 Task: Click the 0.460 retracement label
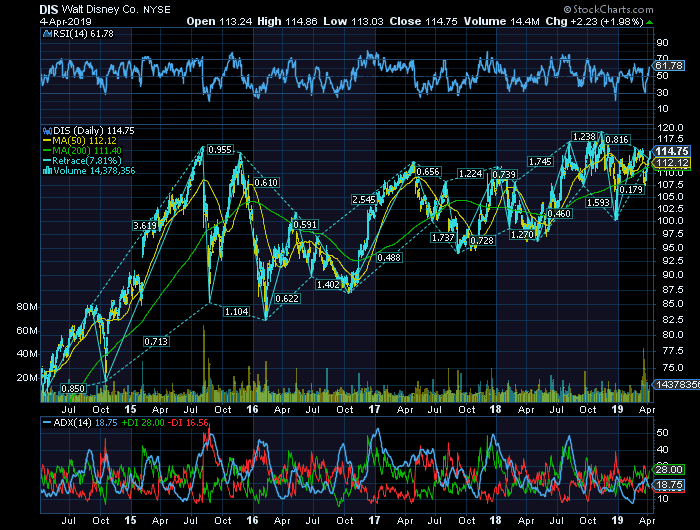559,213
